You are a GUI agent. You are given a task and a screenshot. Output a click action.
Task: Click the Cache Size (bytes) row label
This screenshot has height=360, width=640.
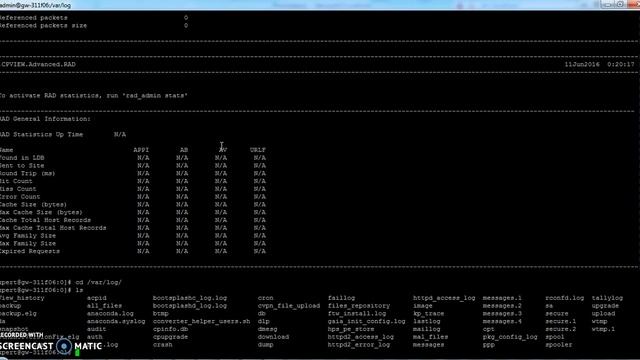tap(33, 204)
